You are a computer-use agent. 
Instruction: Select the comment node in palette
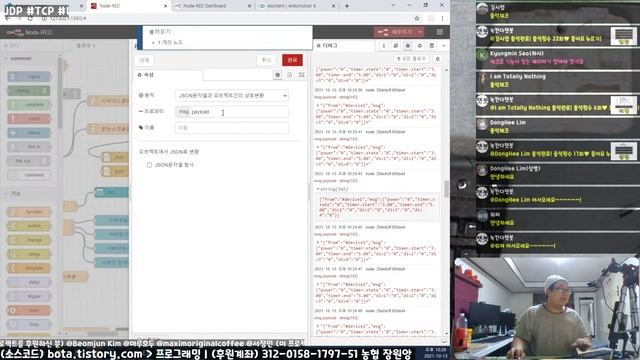(x=29, y=175)
